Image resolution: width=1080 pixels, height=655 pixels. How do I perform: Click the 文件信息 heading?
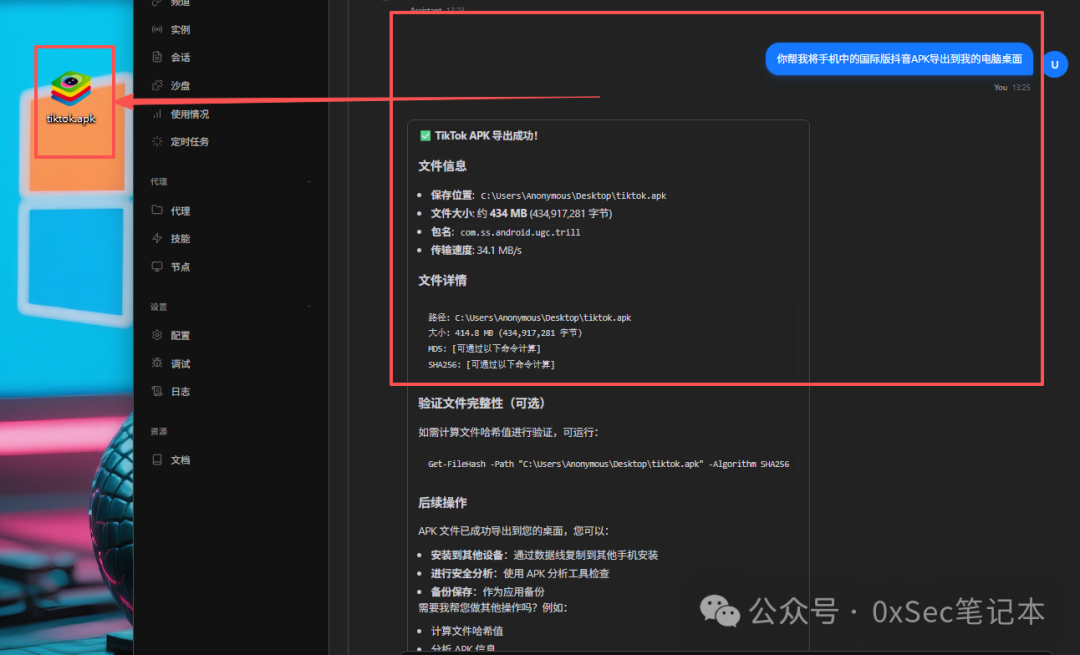(442, 166)
